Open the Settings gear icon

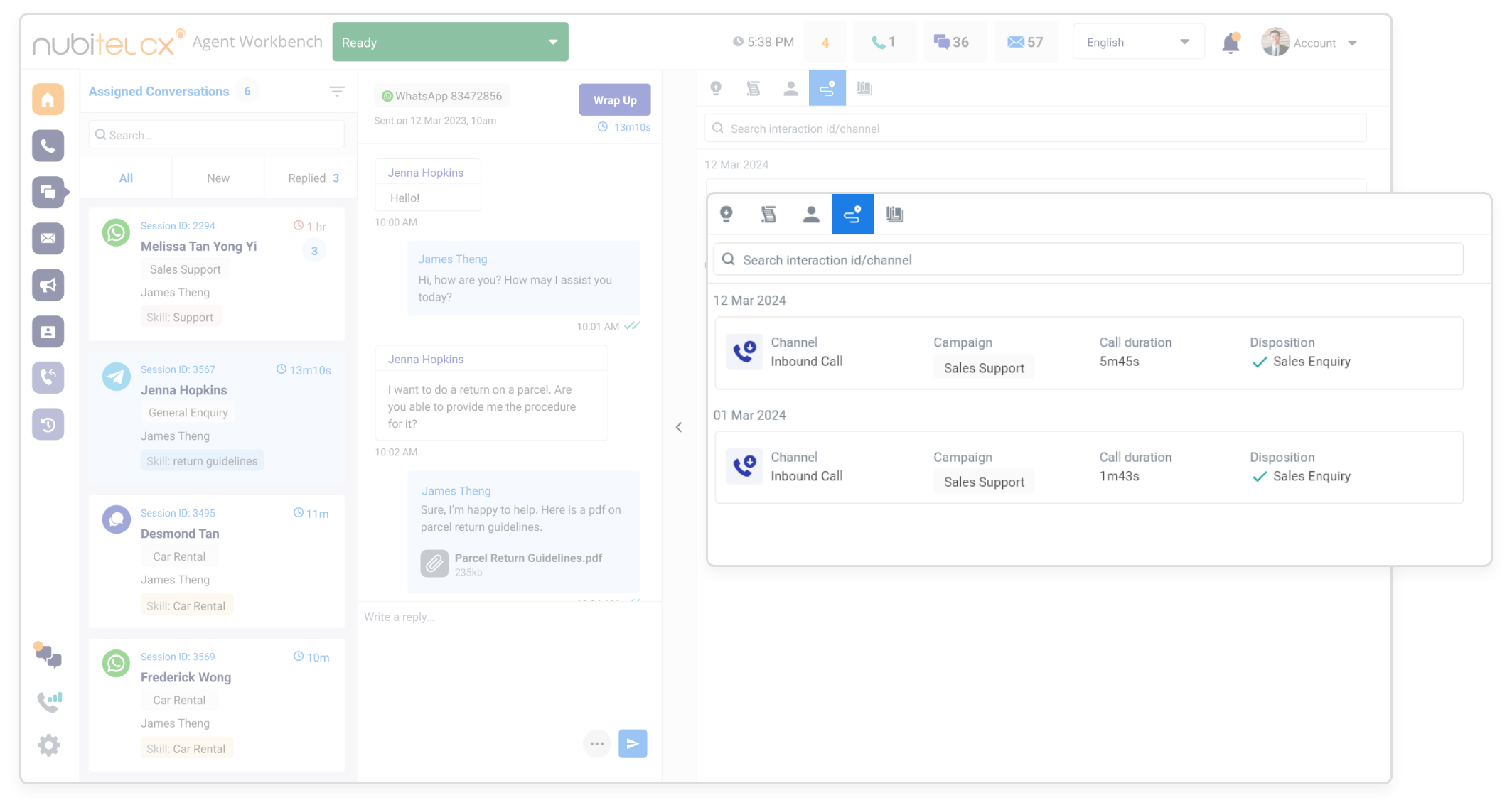(48, 745)
